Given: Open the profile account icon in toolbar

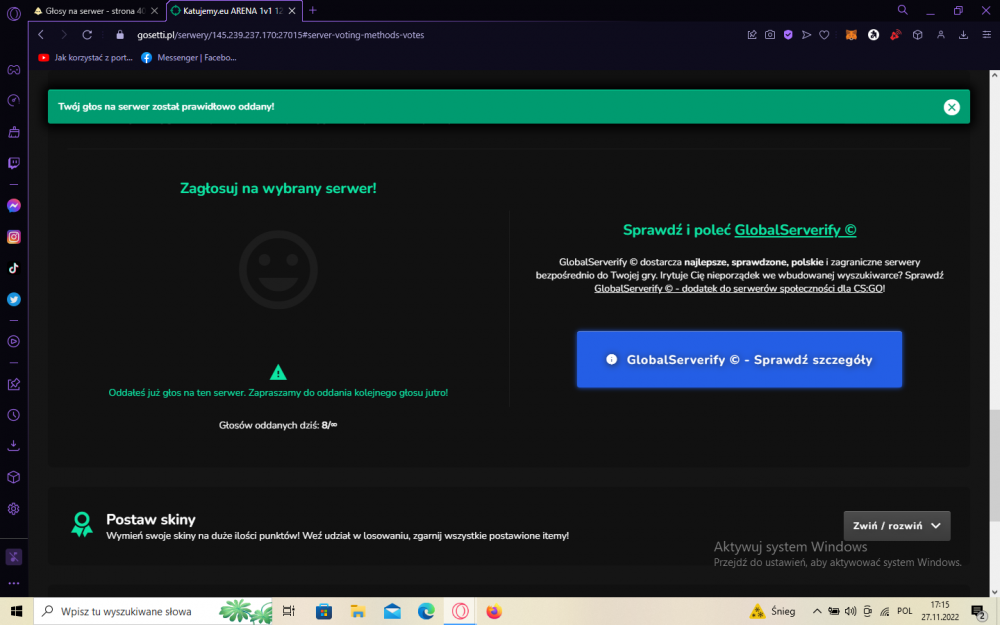Looking at the screenshot, I should pyautogui.click(x=941, y=35).
